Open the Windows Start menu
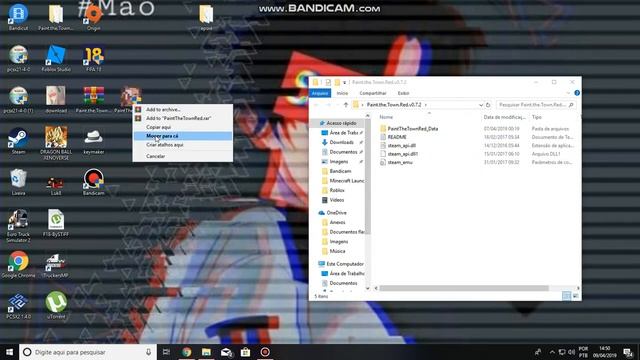640x360 pixels. pos(9,352)
